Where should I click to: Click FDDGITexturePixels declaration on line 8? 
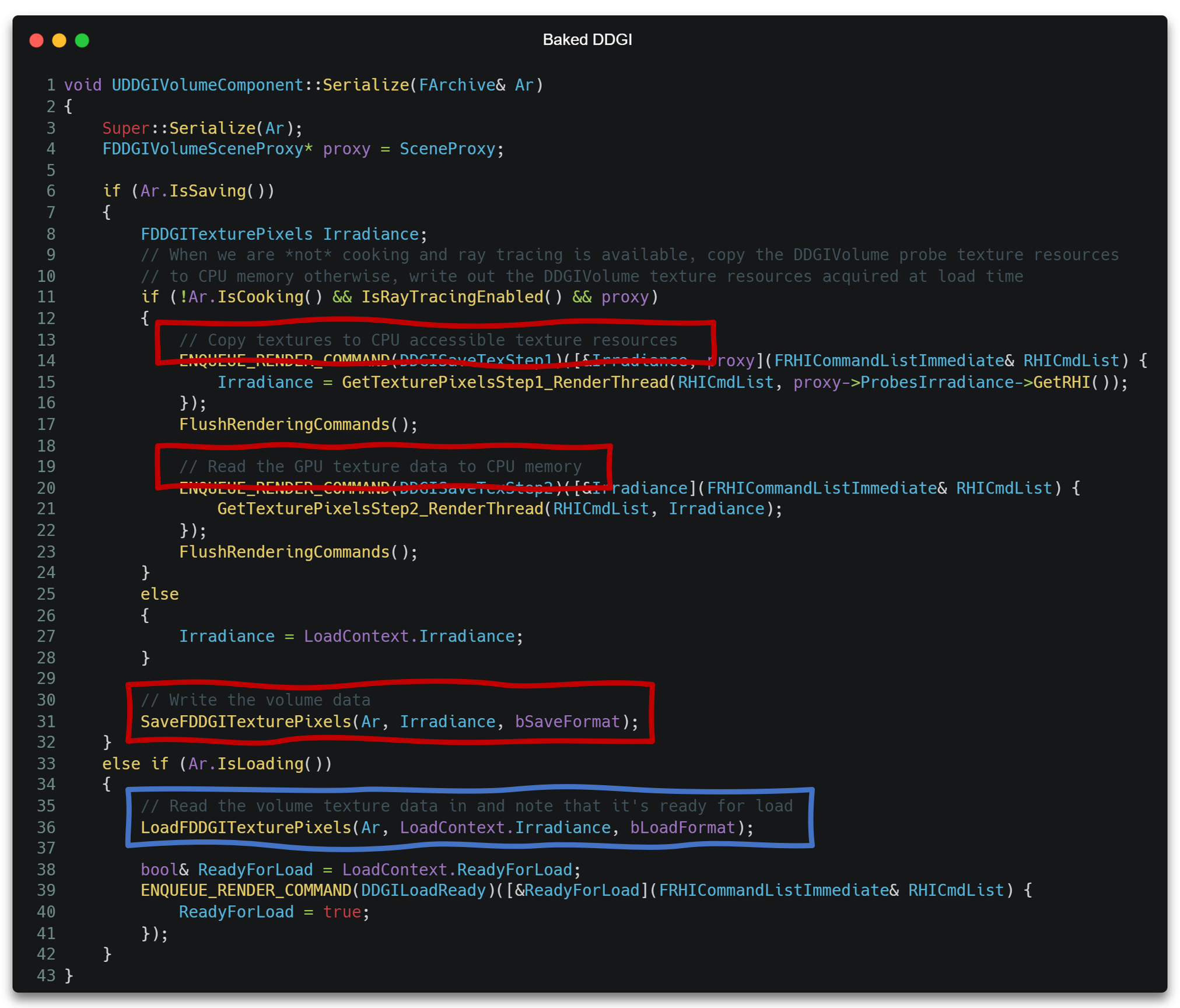coord(226,234)
